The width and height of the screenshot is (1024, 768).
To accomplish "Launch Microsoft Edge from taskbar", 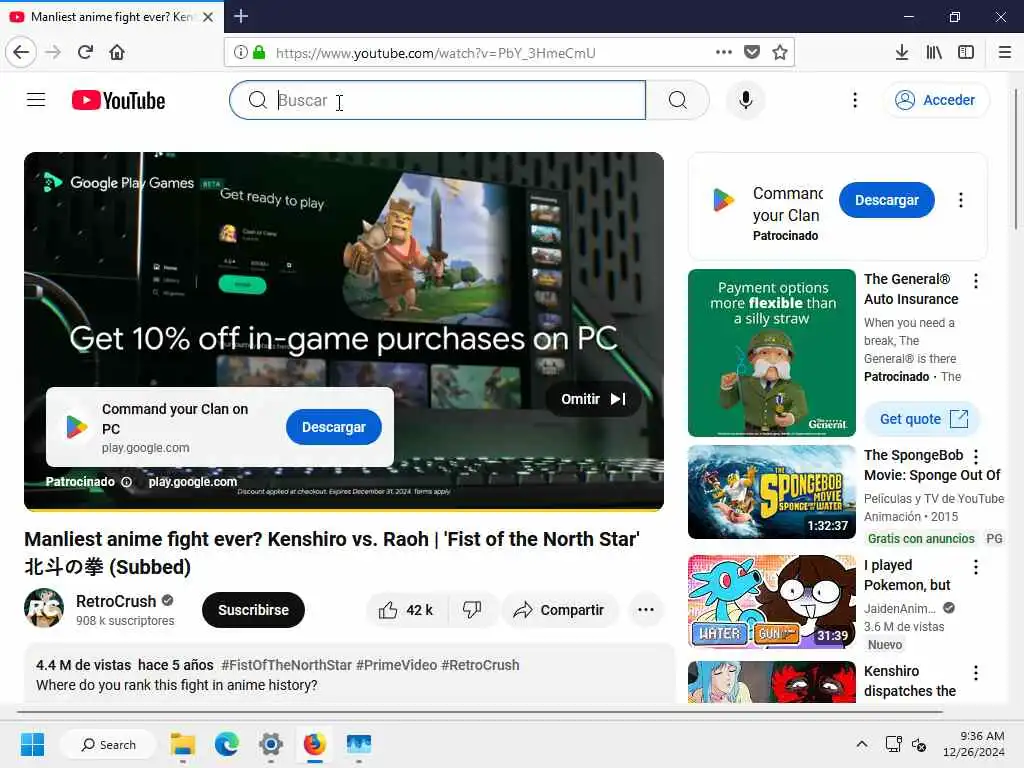I will [x=227, y=744].
